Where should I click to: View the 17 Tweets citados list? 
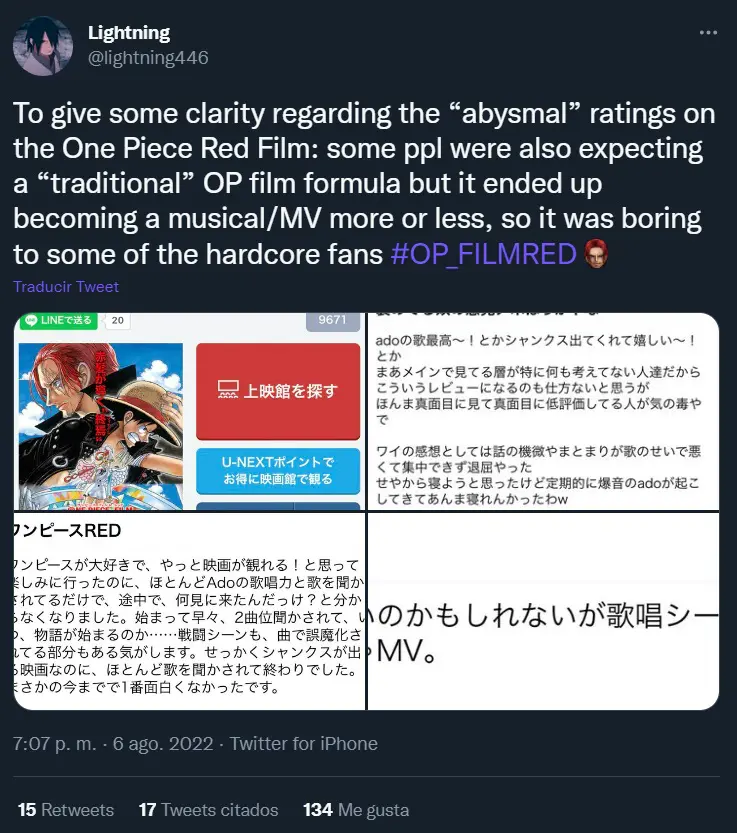pos(208,810)
